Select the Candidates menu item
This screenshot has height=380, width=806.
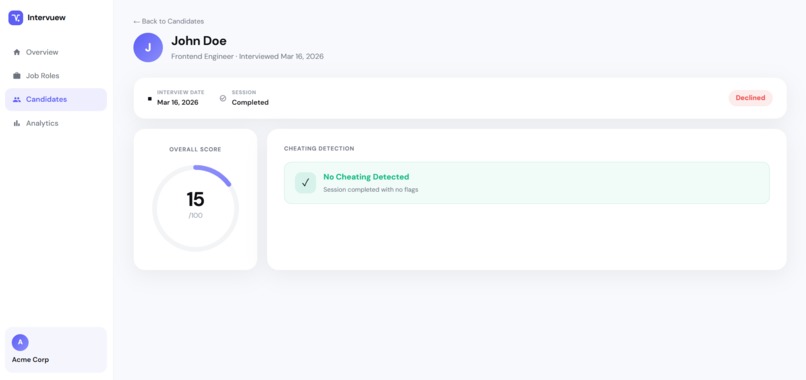[56, 99]
